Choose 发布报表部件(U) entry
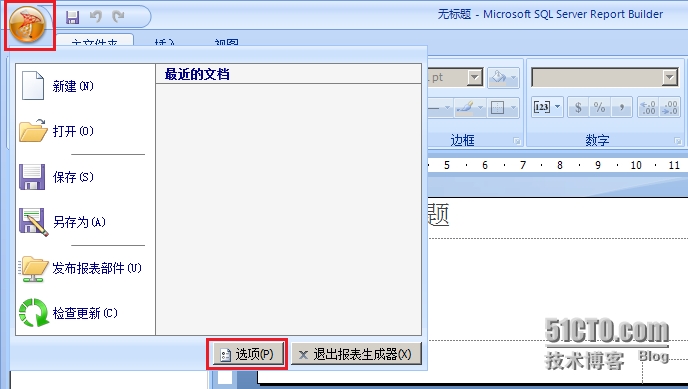 [x=85, y=268]
